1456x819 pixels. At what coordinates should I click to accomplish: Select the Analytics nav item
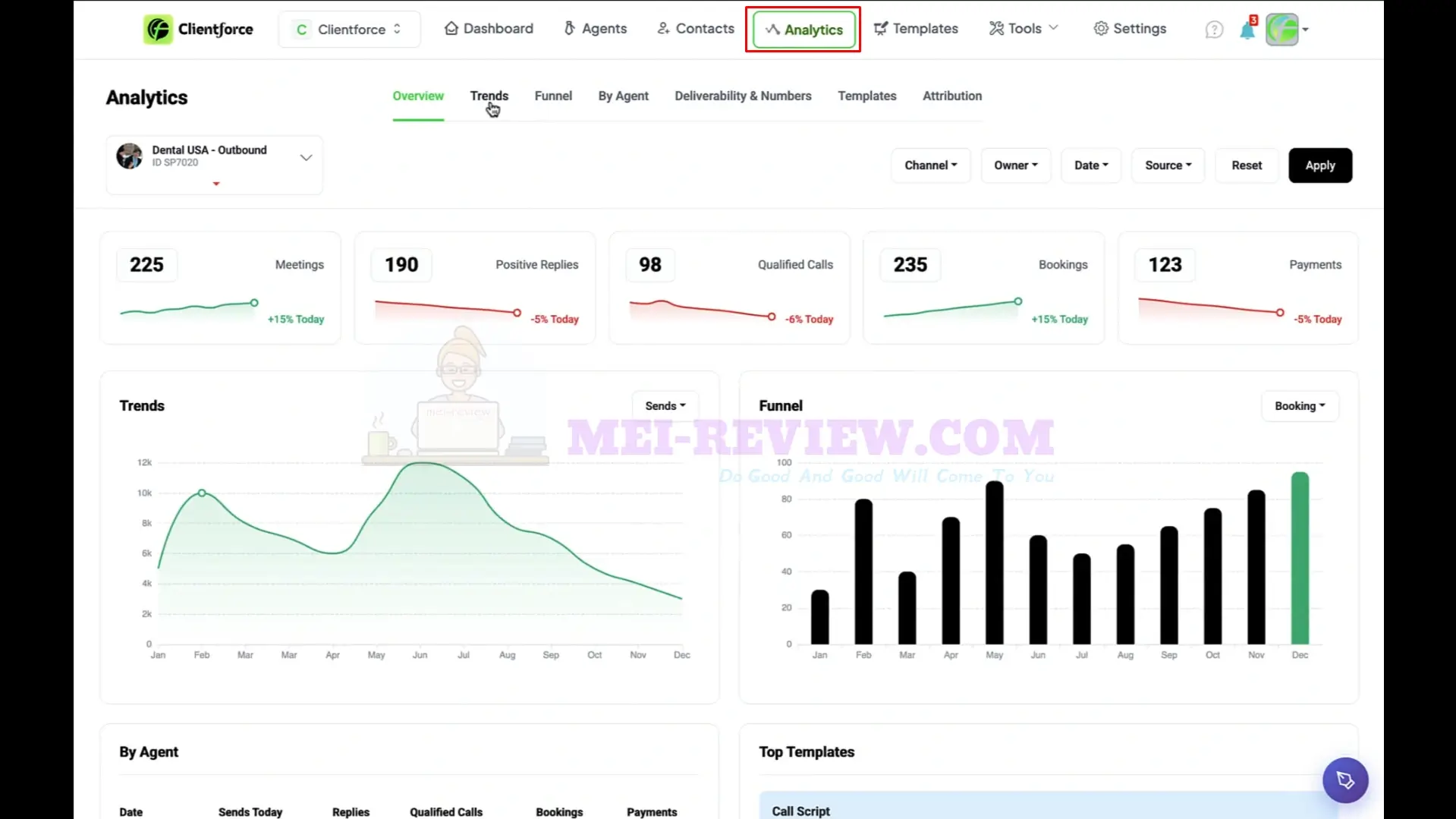pos(803,30)
